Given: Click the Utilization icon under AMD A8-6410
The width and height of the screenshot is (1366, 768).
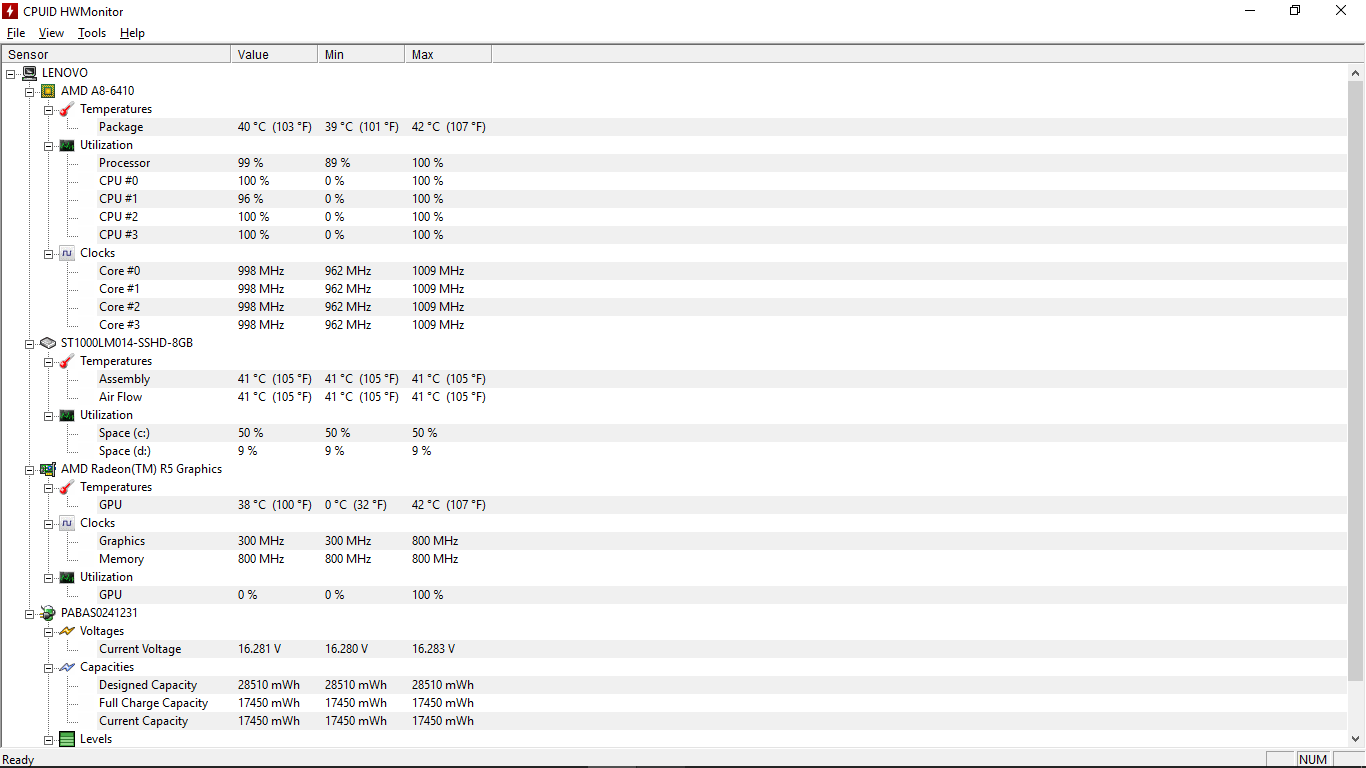Looking at the screenshot, I should click(x=67, y=145).
